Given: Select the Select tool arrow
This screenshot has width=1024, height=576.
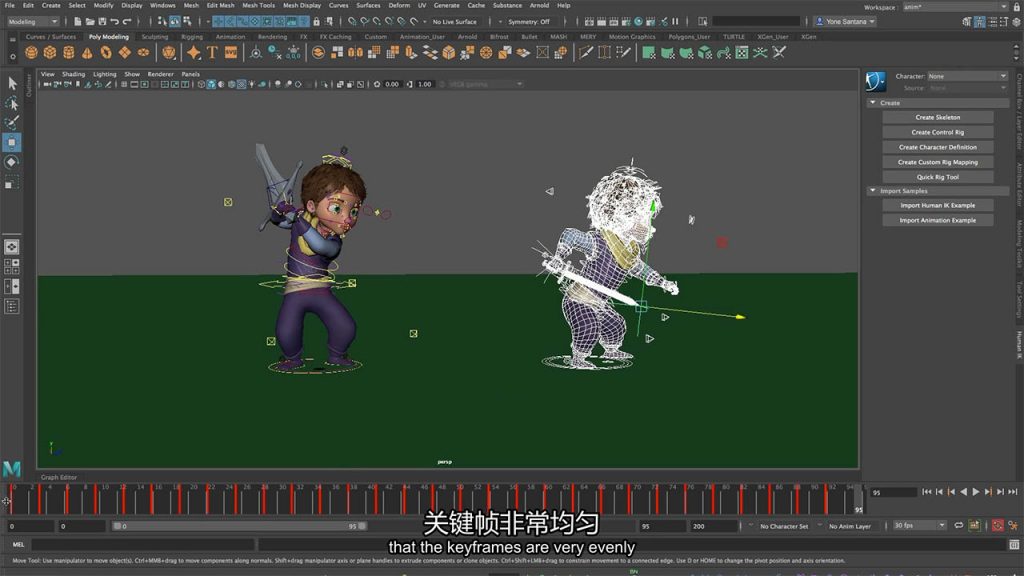Looking at the screenshot, I should (x=12, y=83).
